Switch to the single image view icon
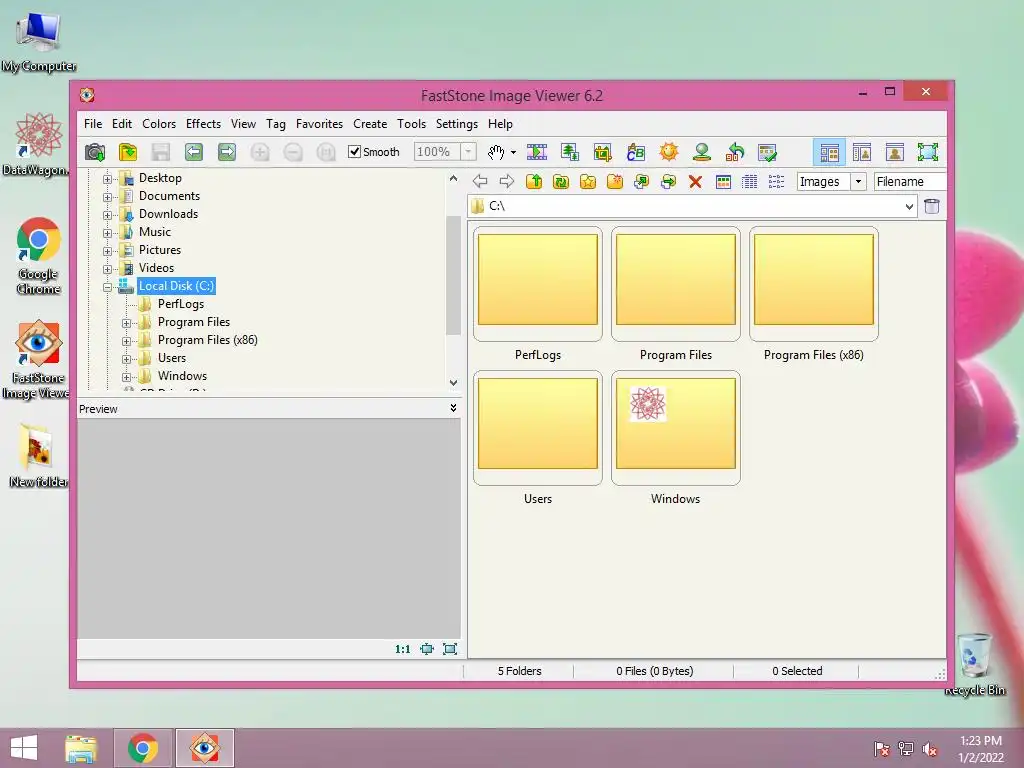 click(x=895, y=153)
